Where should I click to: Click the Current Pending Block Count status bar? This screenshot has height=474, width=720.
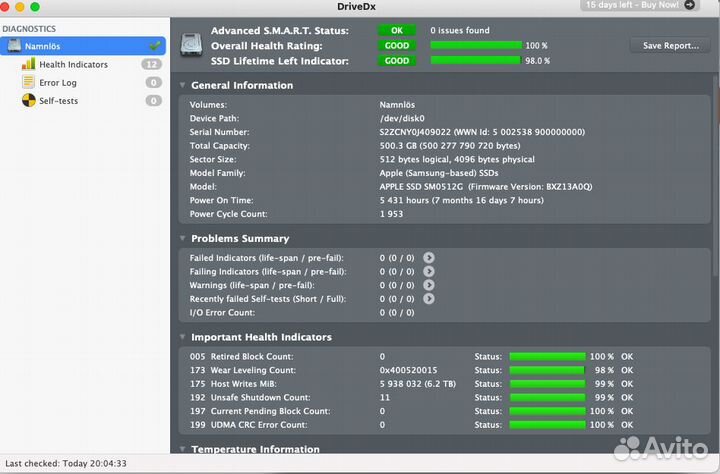click(x=547, y=411)
